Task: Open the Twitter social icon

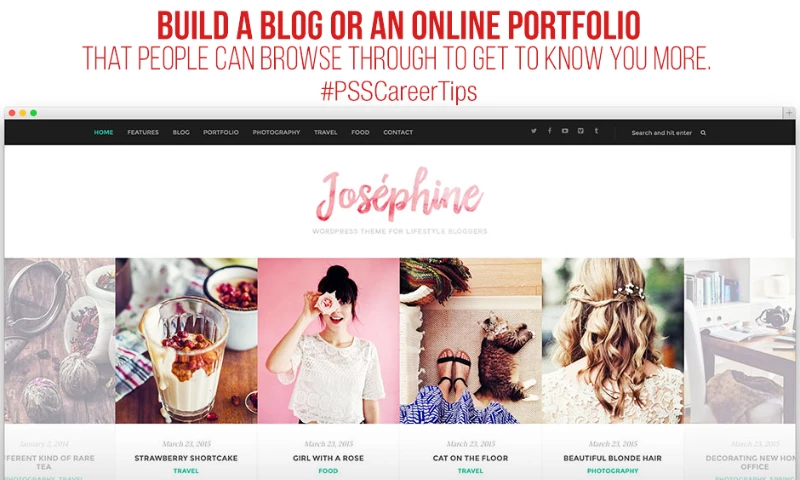Action: pos(534,131)
